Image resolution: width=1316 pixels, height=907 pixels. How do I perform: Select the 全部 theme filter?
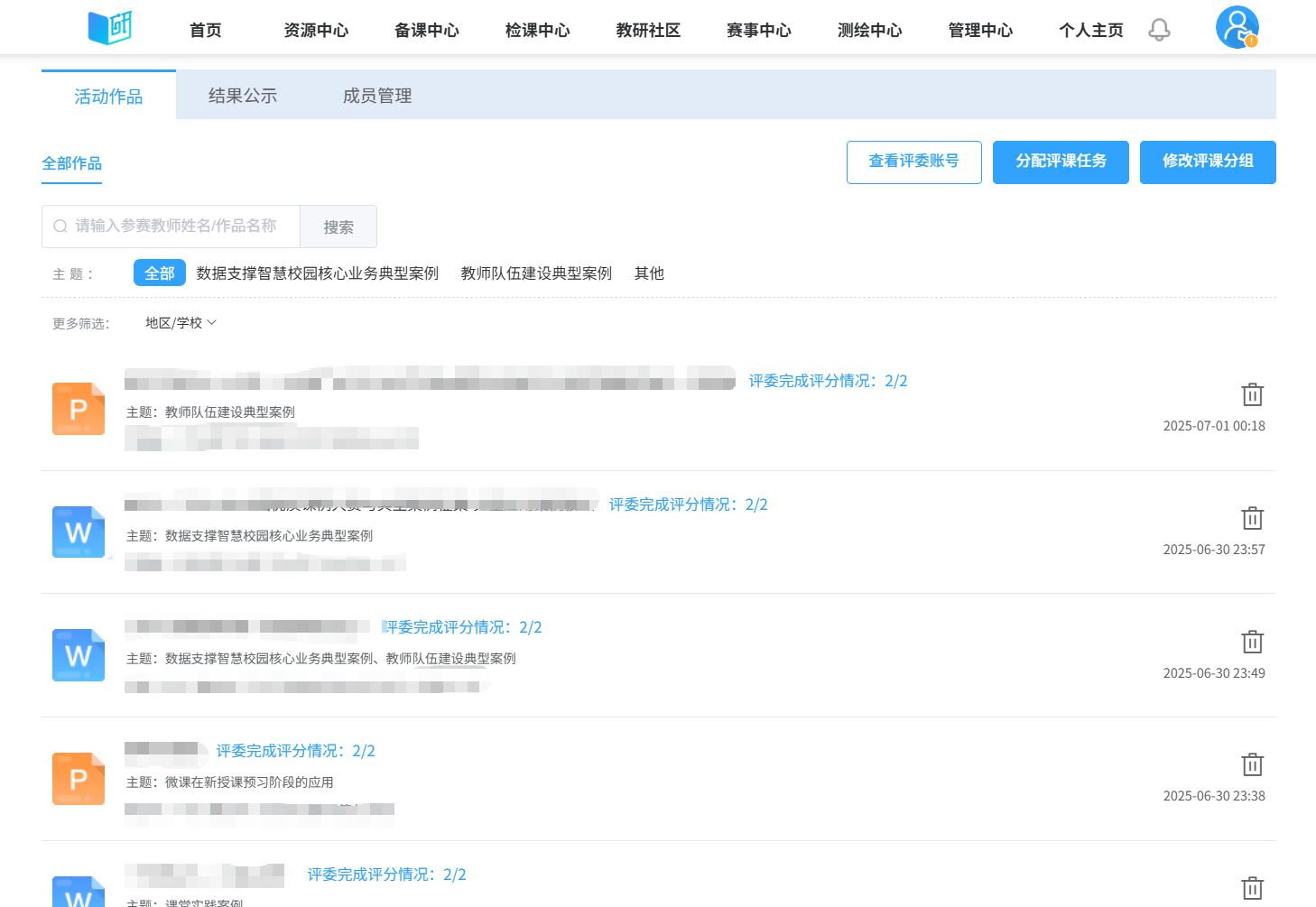[160, 273]
